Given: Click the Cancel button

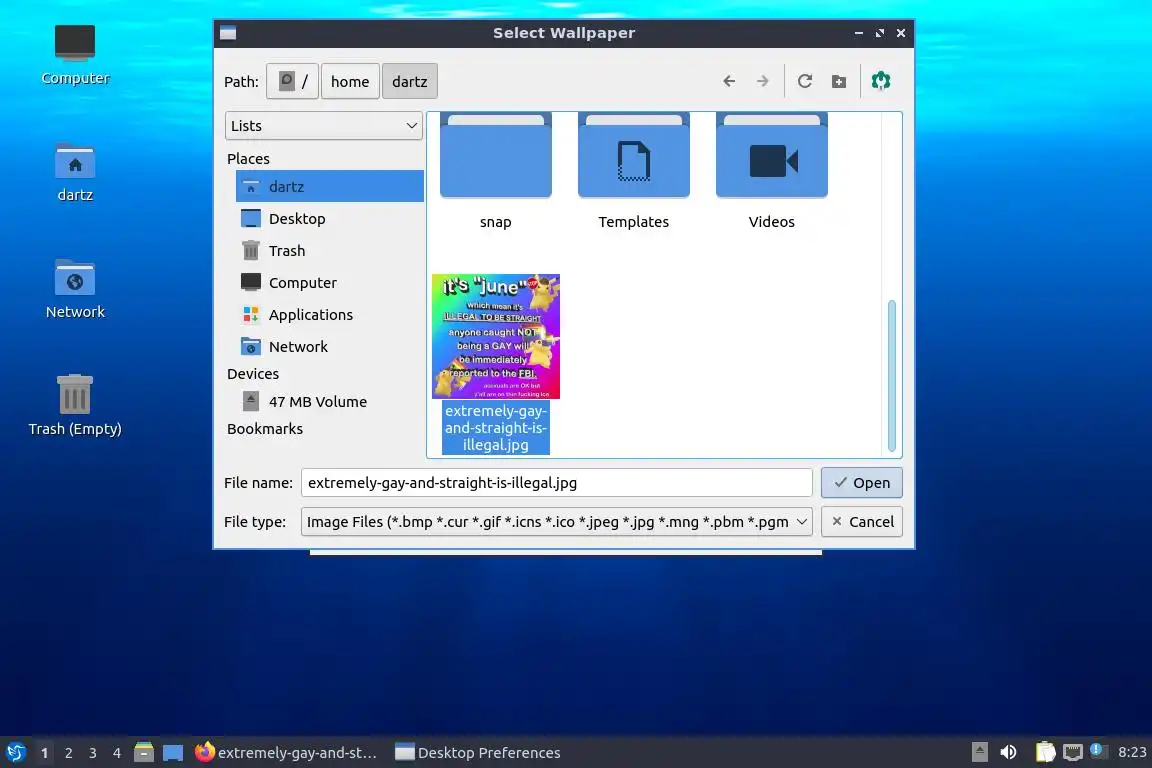Looking at the screenshot, I should (x=861, y=522).
